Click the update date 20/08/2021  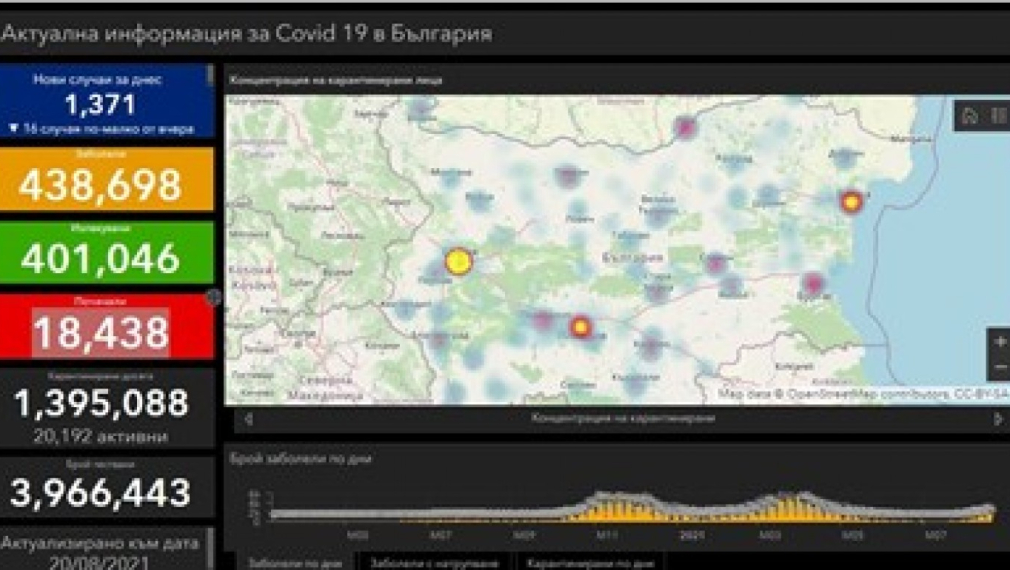pos(99,562)
